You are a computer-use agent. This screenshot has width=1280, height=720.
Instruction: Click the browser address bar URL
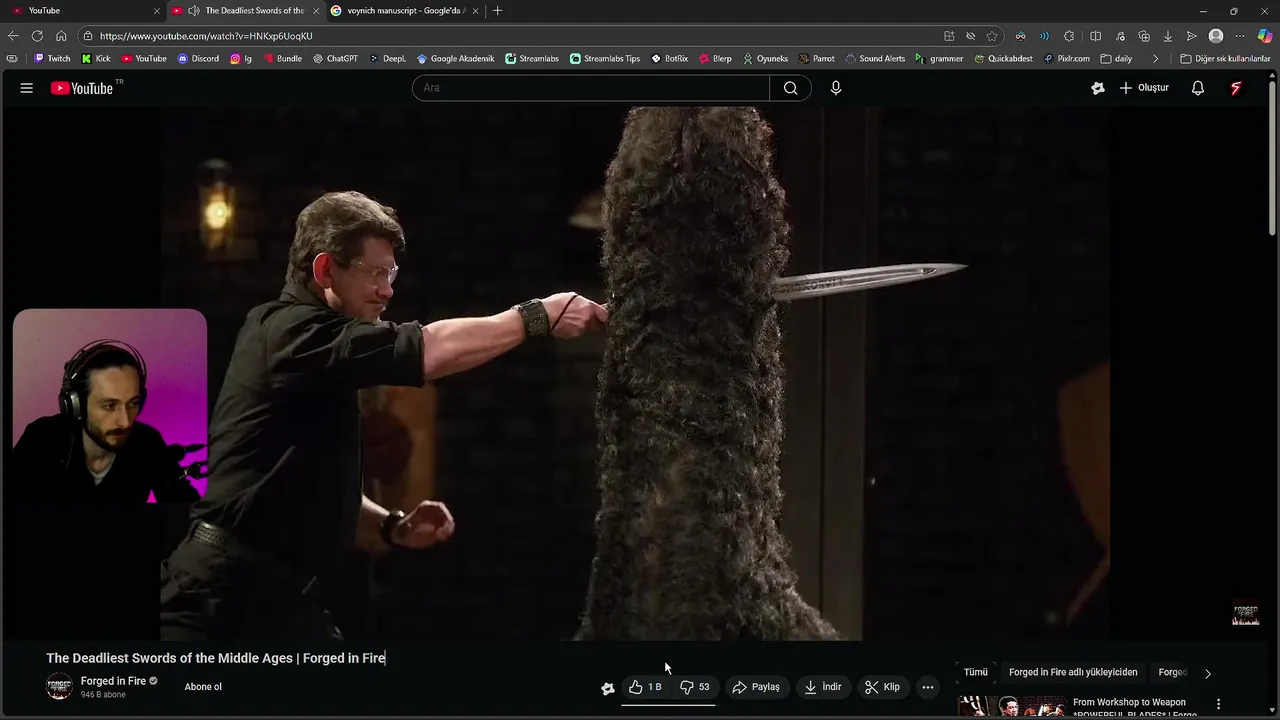point(206,36)
